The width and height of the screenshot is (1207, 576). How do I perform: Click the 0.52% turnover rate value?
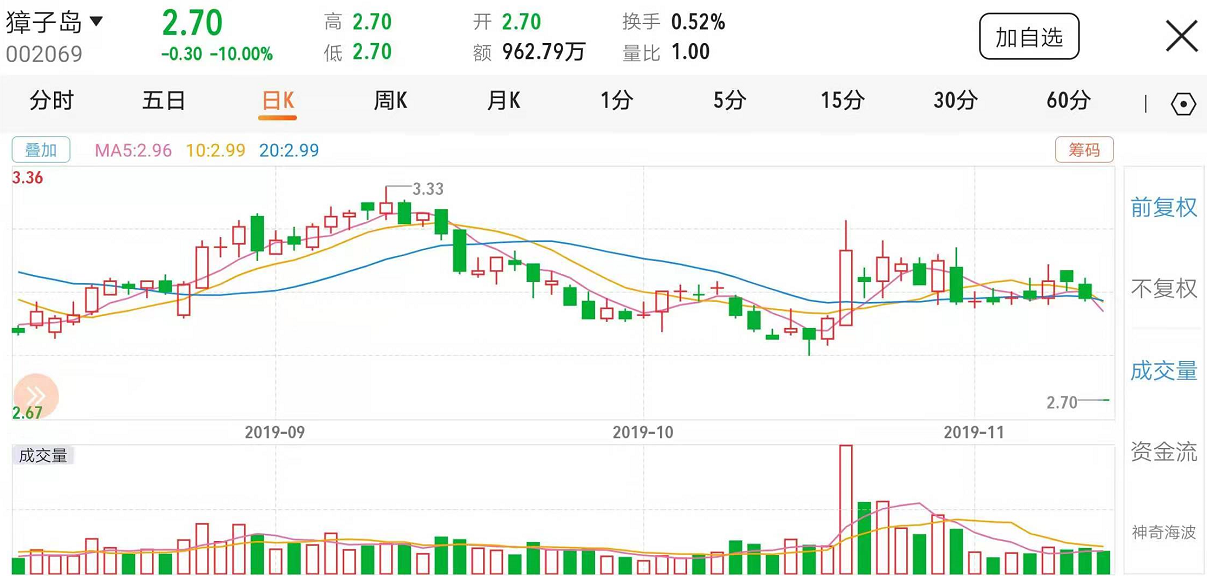click(698, 22)
